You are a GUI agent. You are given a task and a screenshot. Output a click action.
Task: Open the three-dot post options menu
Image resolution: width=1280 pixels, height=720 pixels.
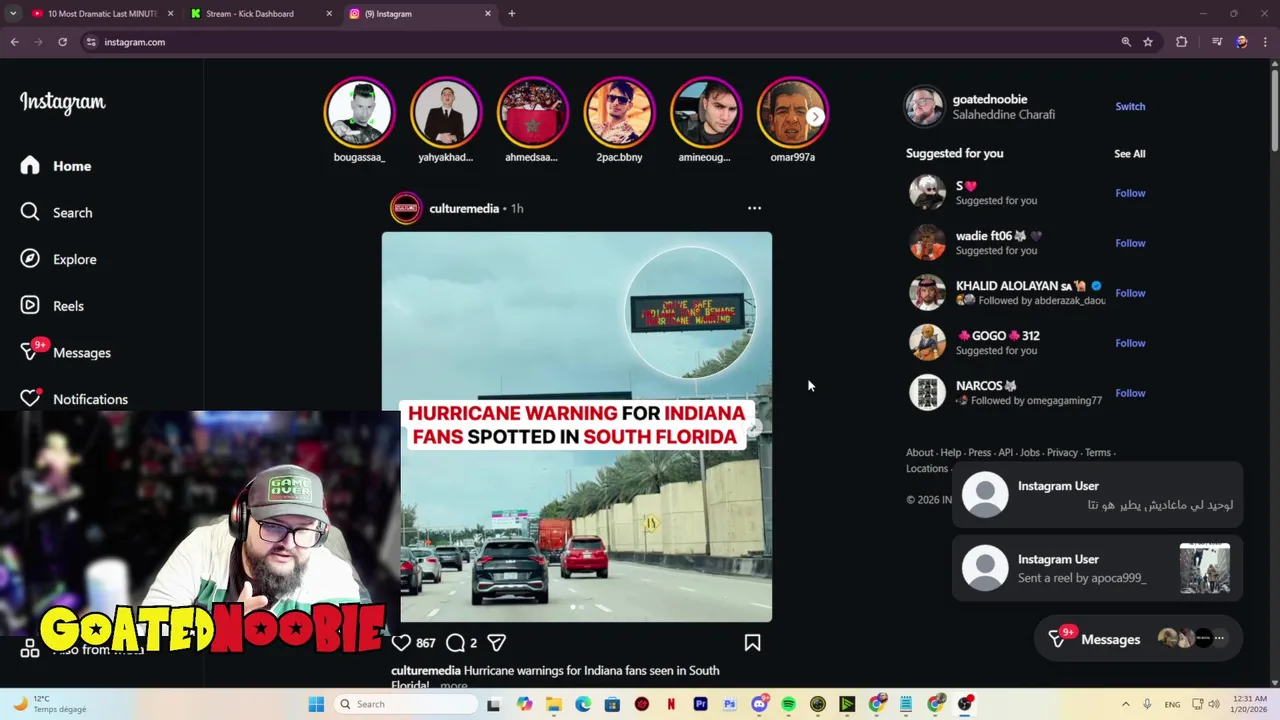[754, 208]
